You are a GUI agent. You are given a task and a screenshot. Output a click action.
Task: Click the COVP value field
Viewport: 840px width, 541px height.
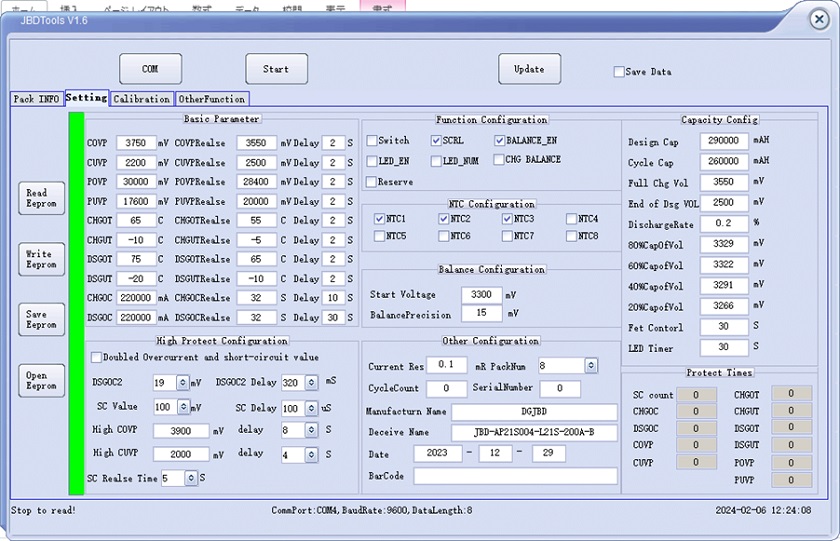[x=136, y=143]
